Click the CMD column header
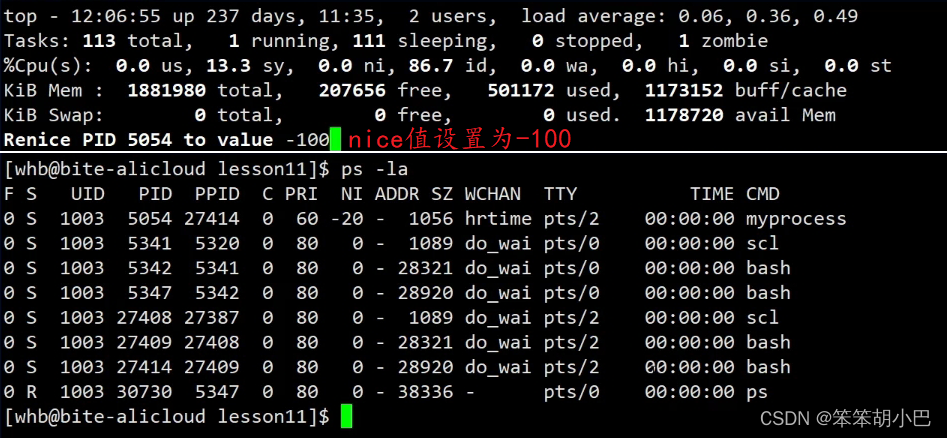This screenshot has width=947, height=438. click(x=763, y=194)
